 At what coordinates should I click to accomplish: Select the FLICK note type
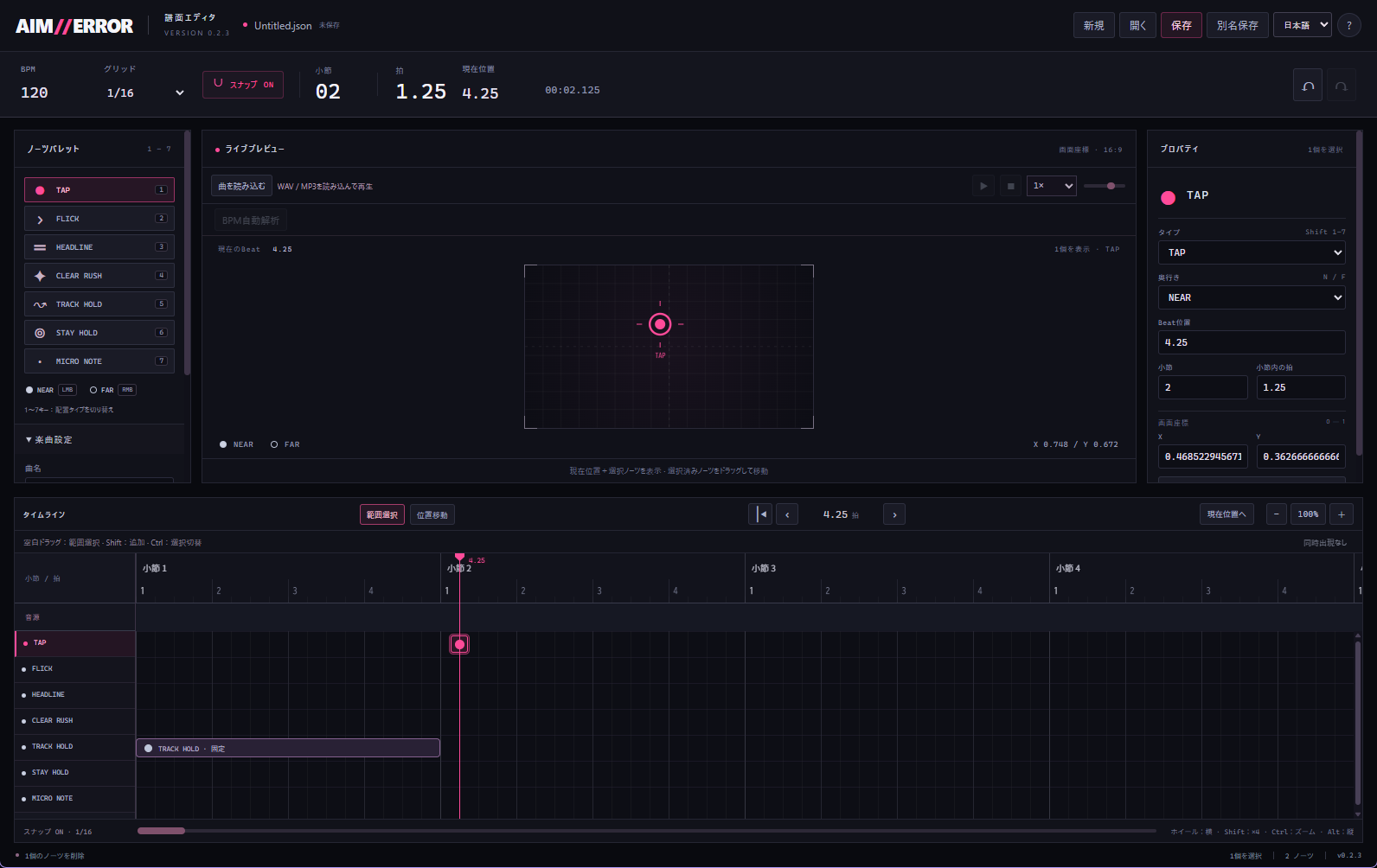(x=99, y=219)
